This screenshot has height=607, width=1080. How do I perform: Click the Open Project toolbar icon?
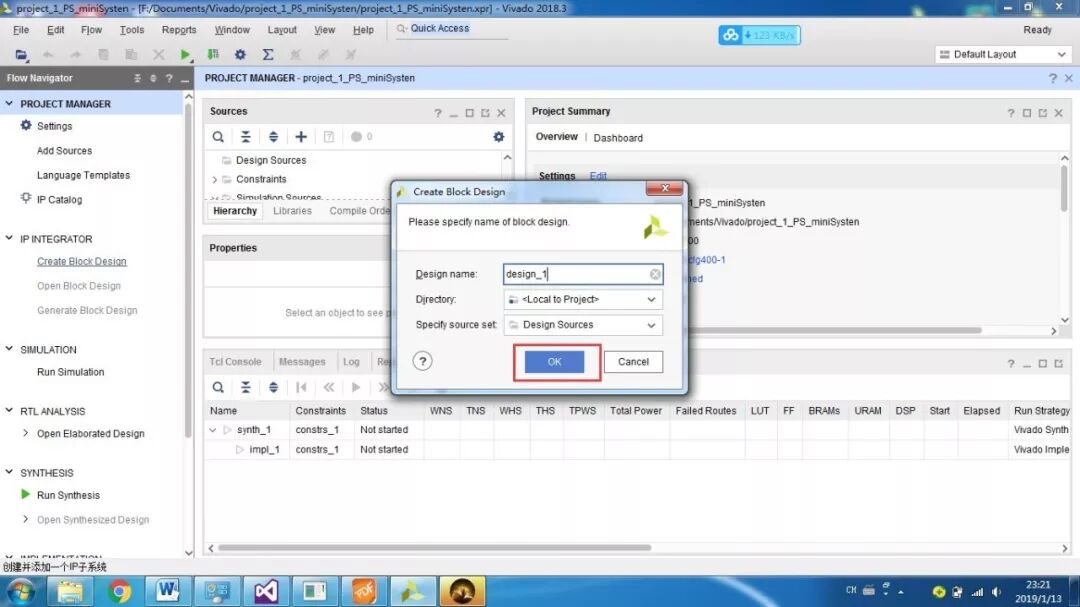[21, 54]
